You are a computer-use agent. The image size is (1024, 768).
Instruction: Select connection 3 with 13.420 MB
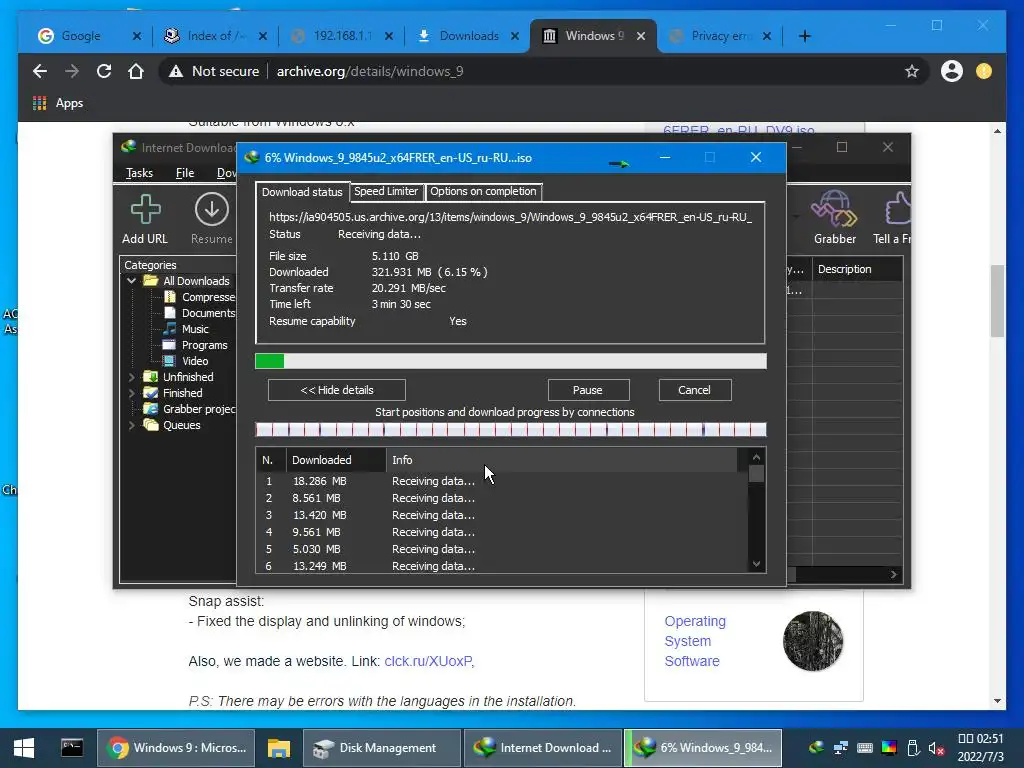coord(502,515)
